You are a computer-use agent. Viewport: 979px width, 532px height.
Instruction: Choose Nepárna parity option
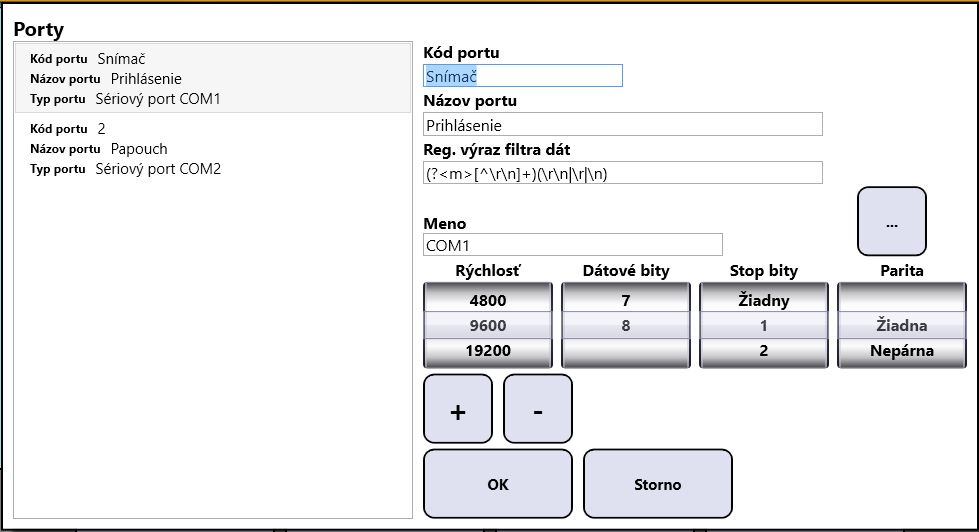[902, 351]
